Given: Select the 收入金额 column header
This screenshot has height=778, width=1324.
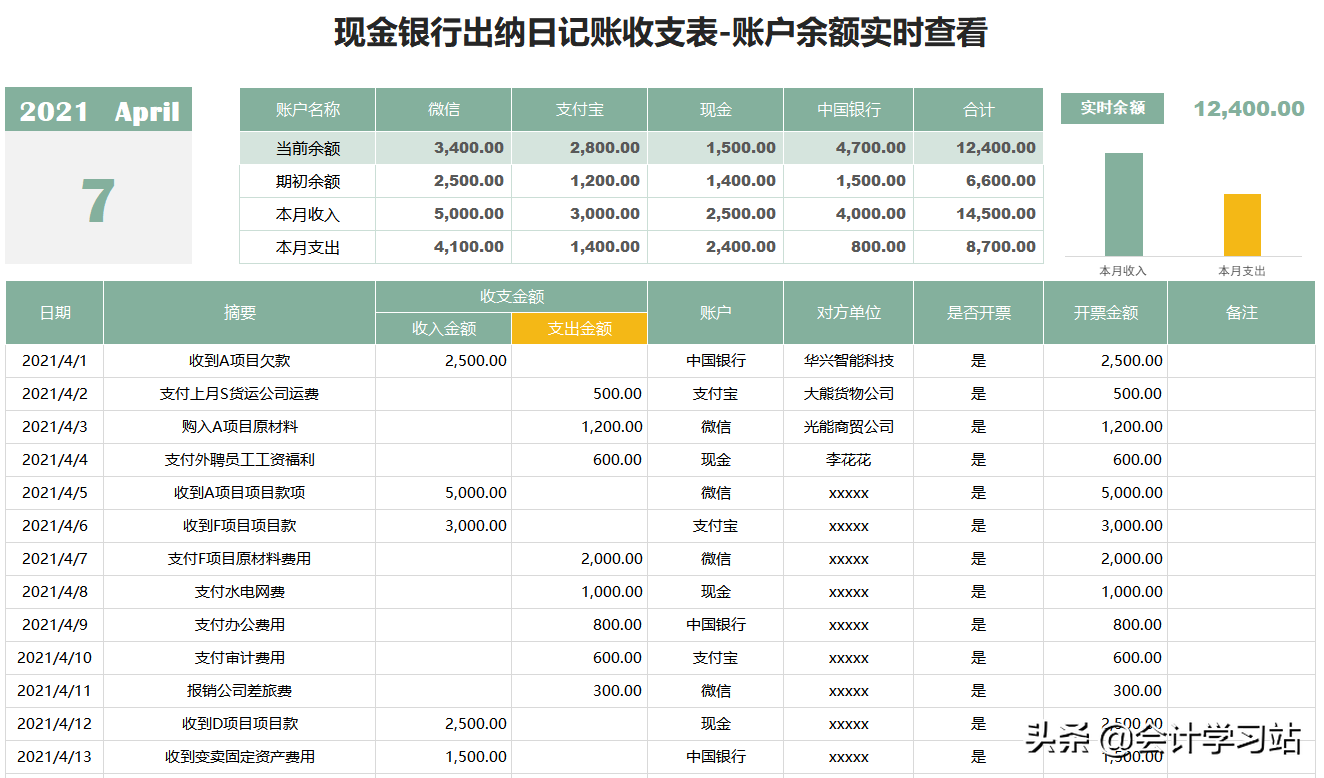Looking at the screenshot, I should [443, 328].
